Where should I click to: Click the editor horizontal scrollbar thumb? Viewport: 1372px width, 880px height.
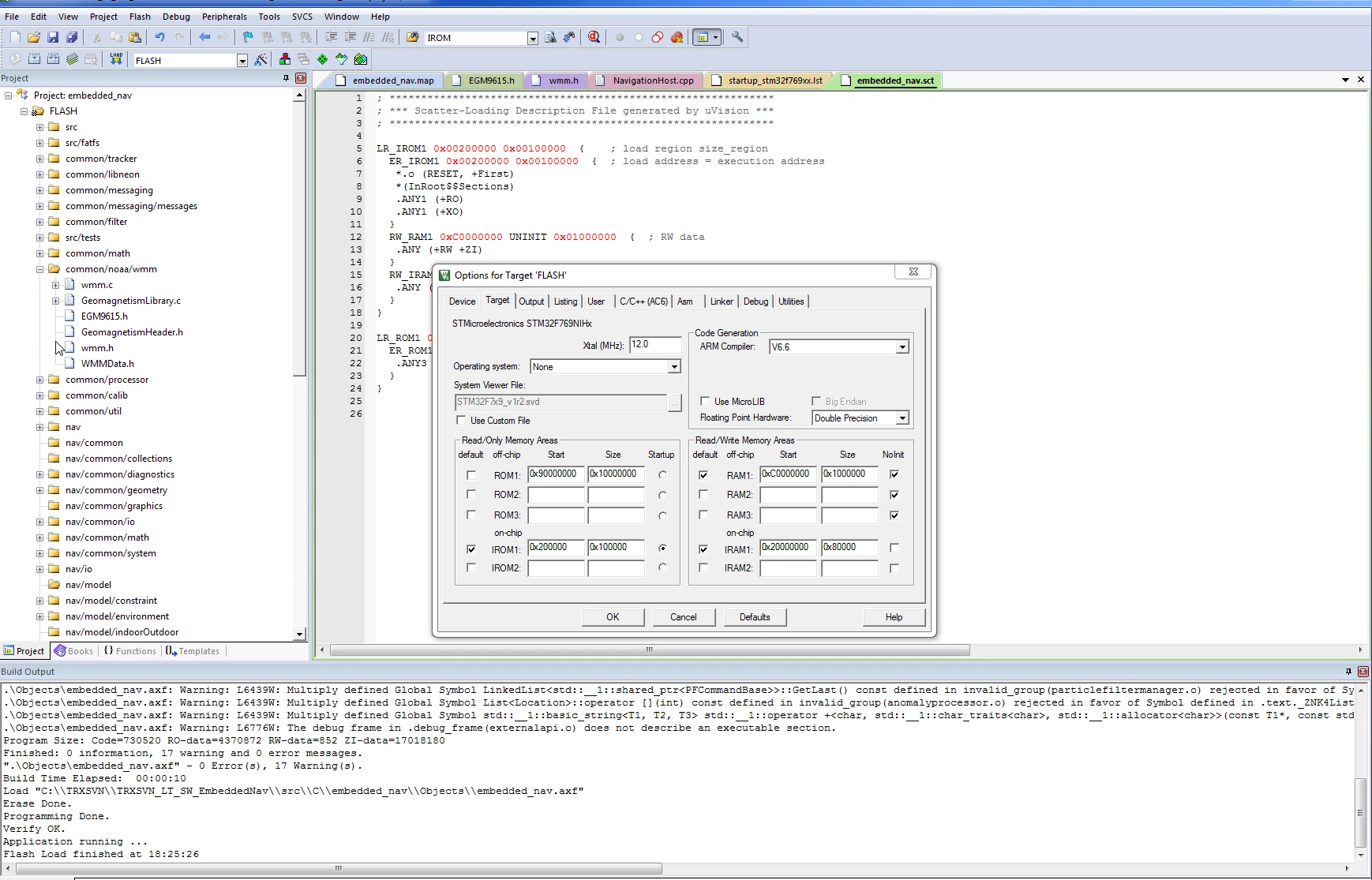click(x=650, y=650)
